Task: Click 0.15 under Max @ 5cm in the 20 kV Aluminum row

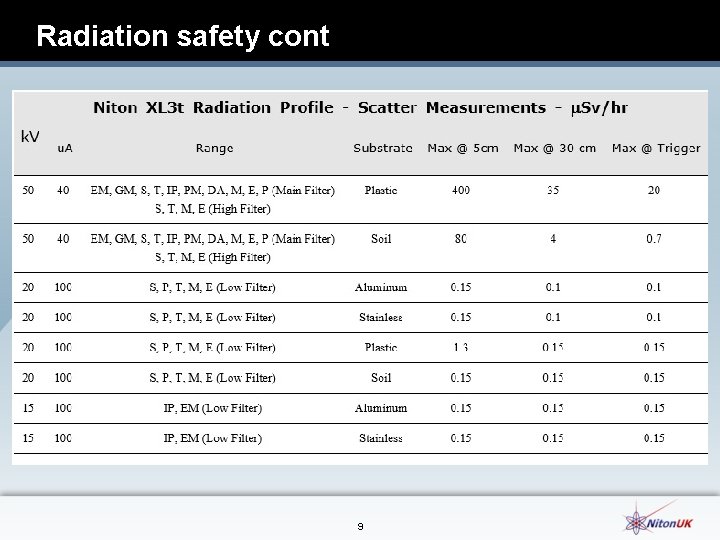Action: pyautogui.click(x=461, y=287)
